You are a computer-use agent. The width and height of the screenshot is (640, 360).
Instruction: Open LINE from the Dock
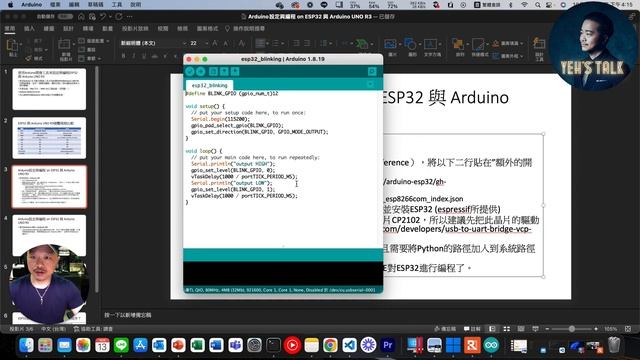[x=121, y=345]
